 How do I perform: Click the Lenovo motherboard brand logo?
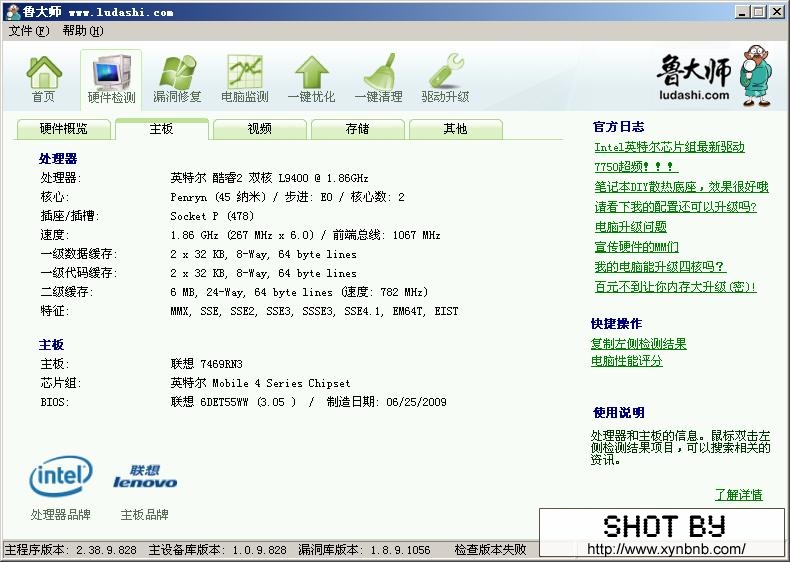[x=145, y=477]
